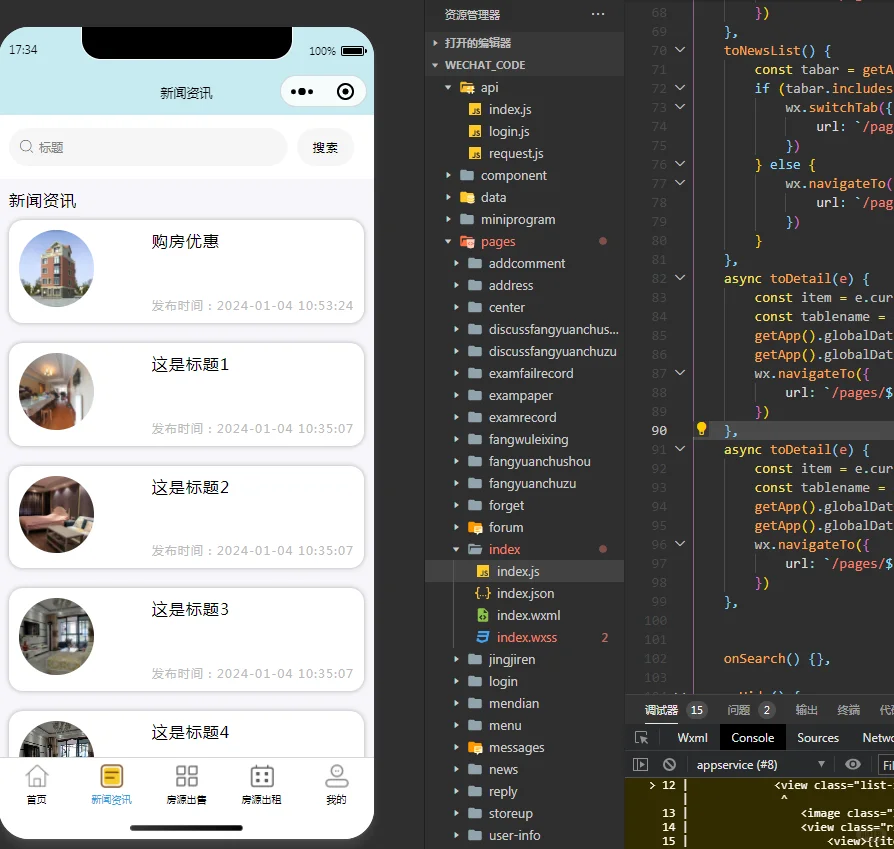Tap the capsule ... icon in mini program
Screen dimensions: 894x849
[x=300, y=91]
